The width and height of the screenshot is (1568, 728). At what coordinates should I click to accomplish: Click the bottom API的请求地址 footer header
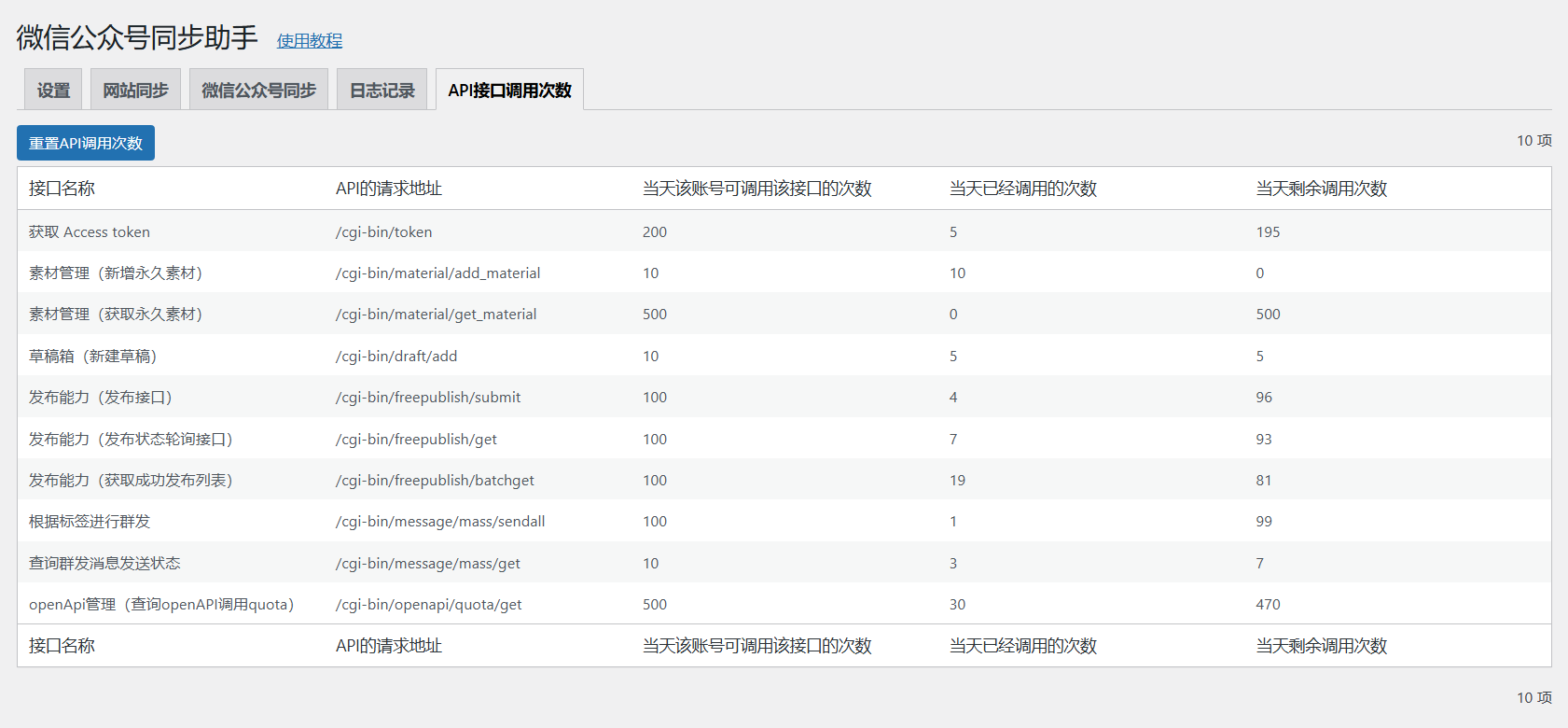pyautogui.click(x=389, y=646)
